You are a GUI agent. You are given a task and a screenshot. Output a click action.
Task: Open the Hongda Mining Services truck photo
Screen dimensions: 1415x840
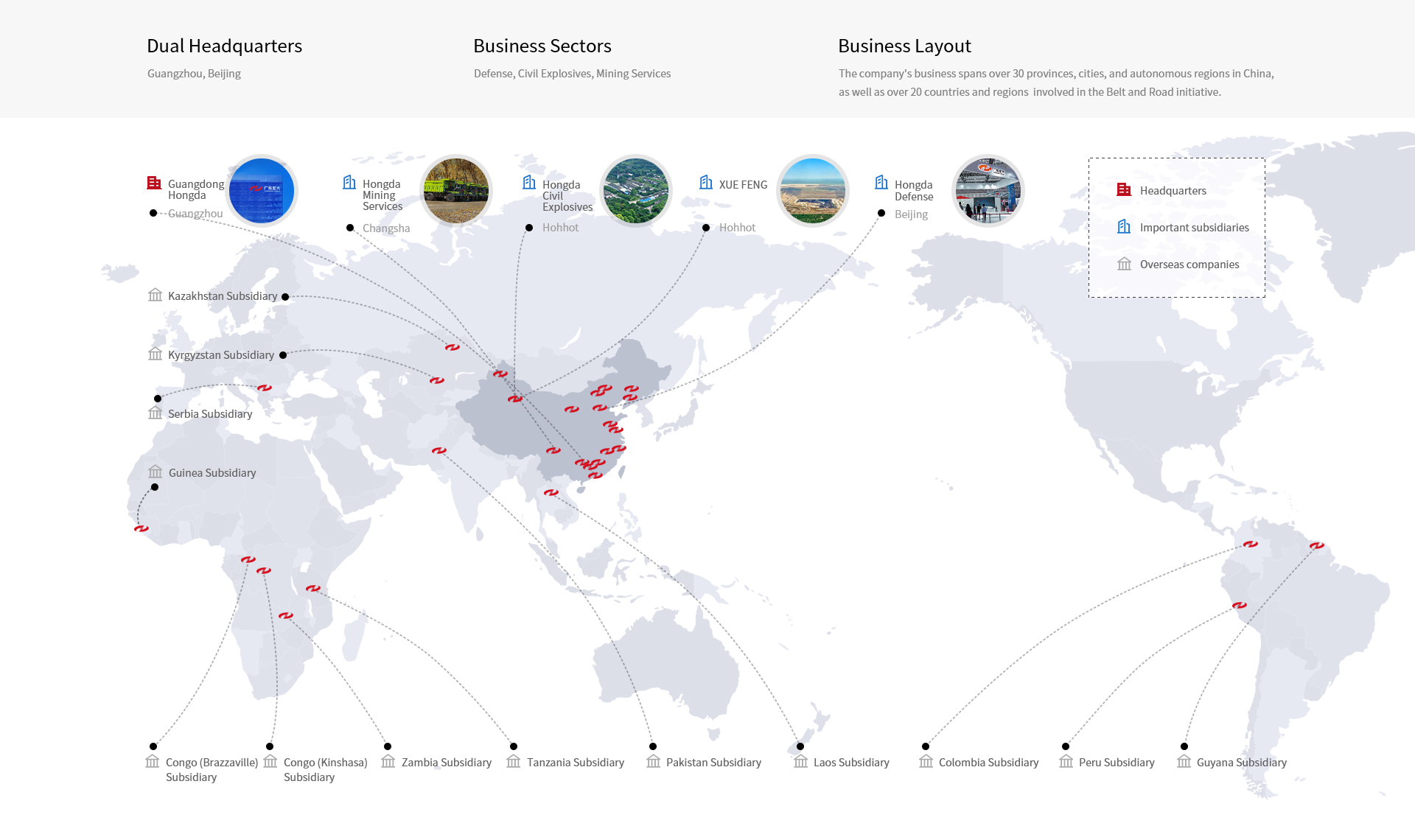point(456,191)
